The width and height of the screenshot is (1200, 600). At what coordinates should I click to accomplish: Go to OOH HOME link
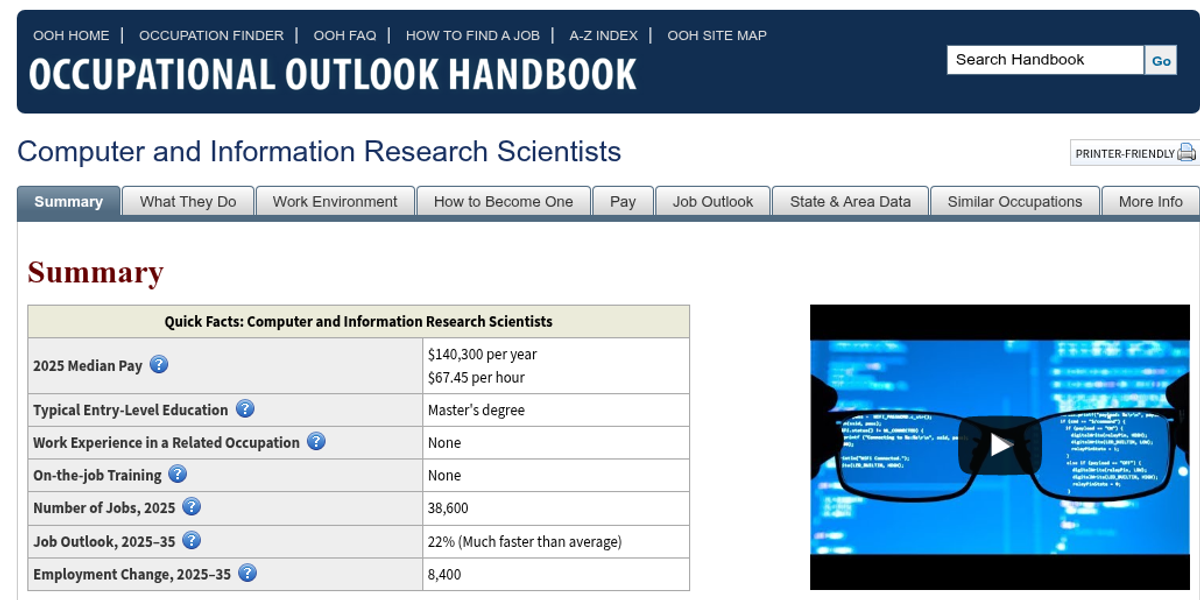click(71, 35)
